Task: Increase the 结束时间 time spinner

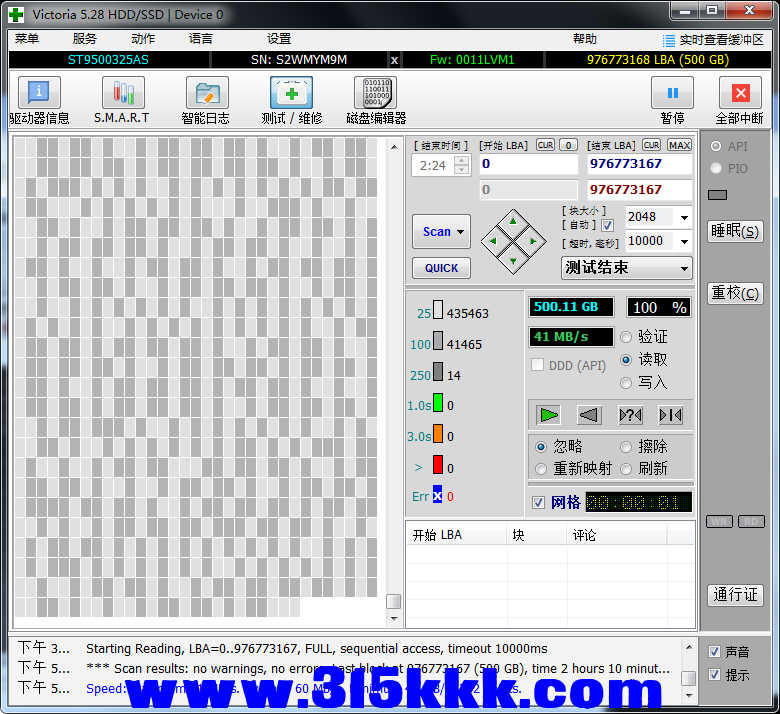Action: point(462,160)
